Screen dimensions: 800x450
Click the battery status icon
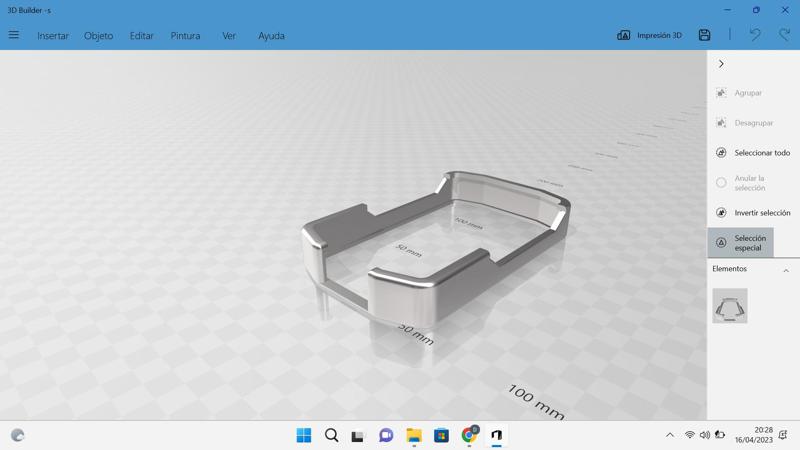pyautogui.click(x=720, y=435)
